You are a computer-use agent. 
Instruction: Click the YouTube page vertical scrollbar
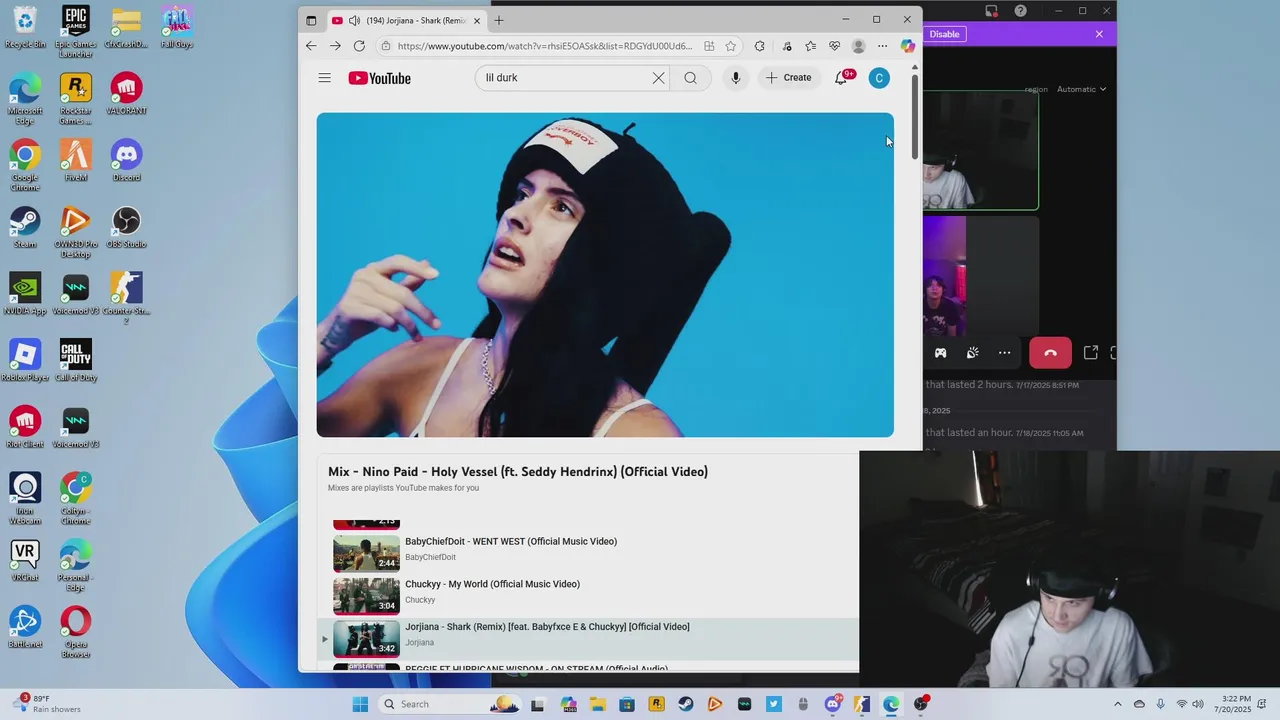click(915, 115)
